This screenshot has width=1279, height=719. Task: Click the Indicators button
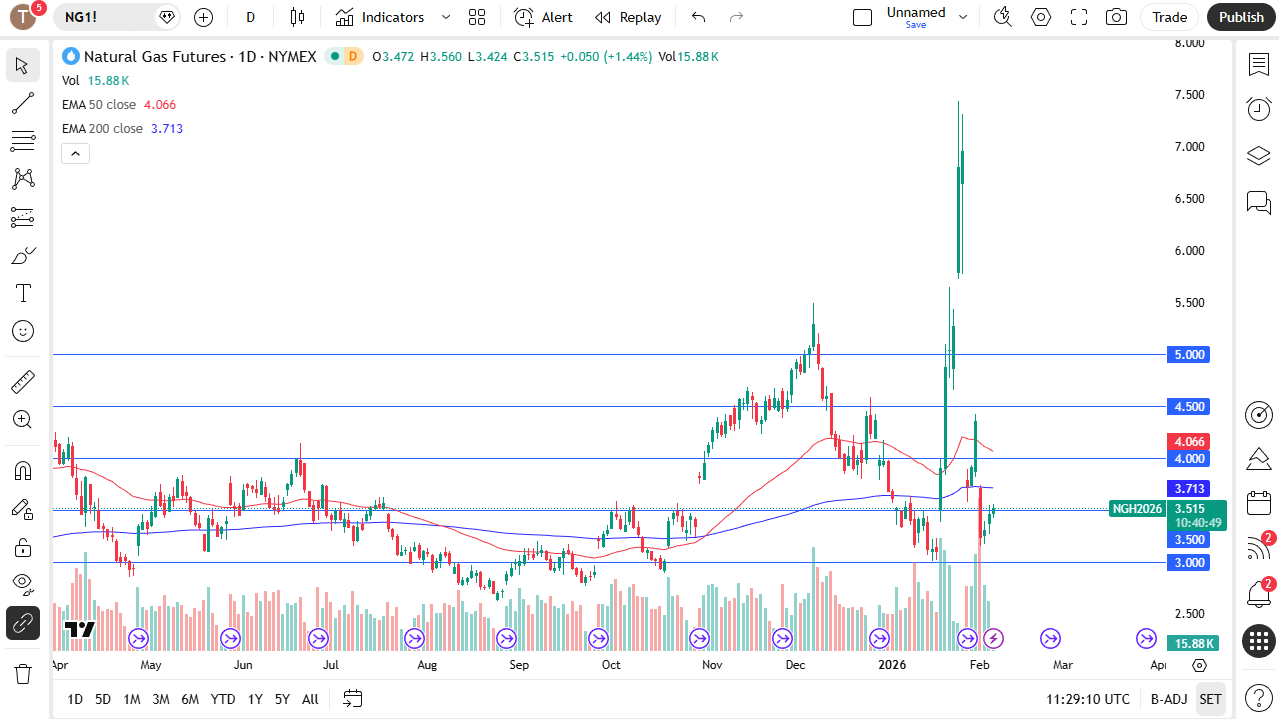(x=380, y=17)
